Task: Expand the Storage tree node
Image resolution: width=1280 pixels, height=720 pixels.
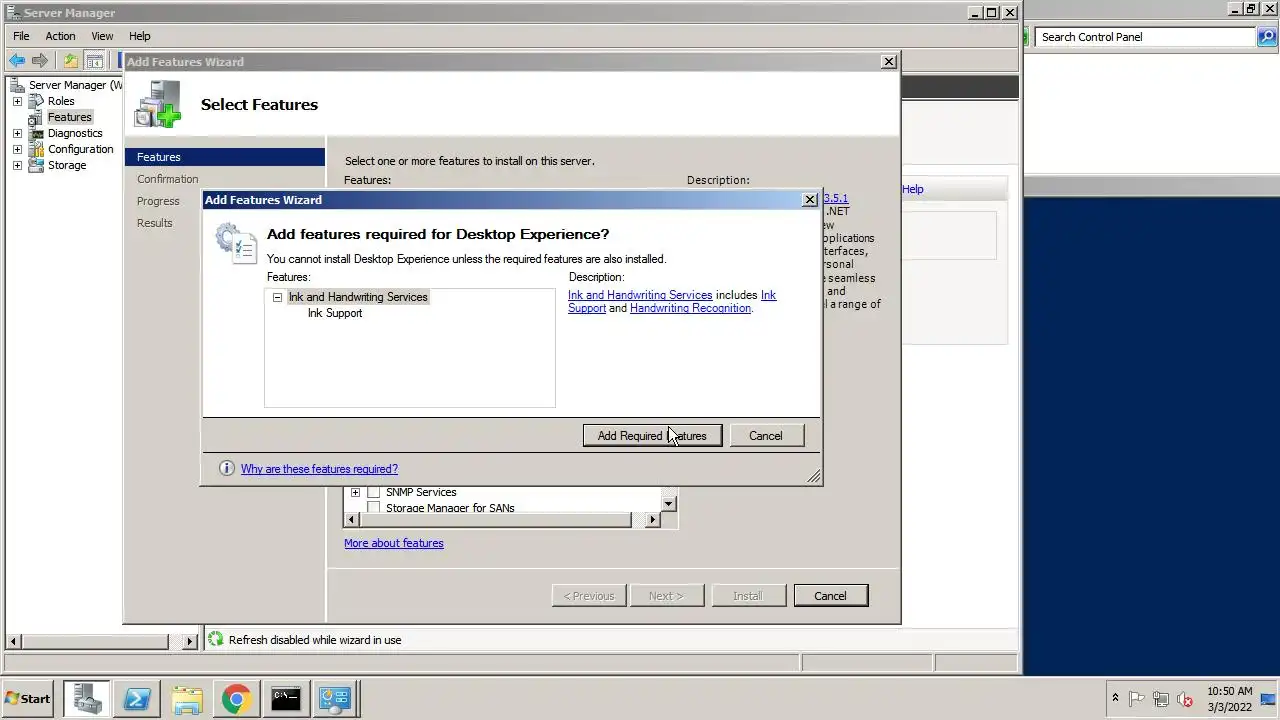Action: [x=17, y=165]
